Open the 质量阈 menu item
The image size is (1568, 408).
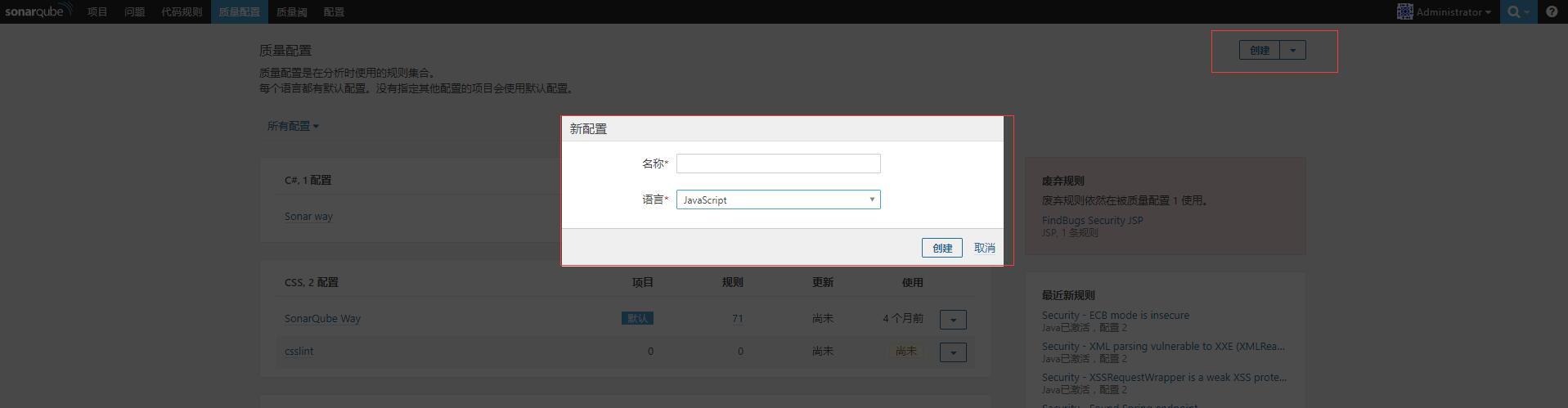pyautogui.click(x=291, y=11)
